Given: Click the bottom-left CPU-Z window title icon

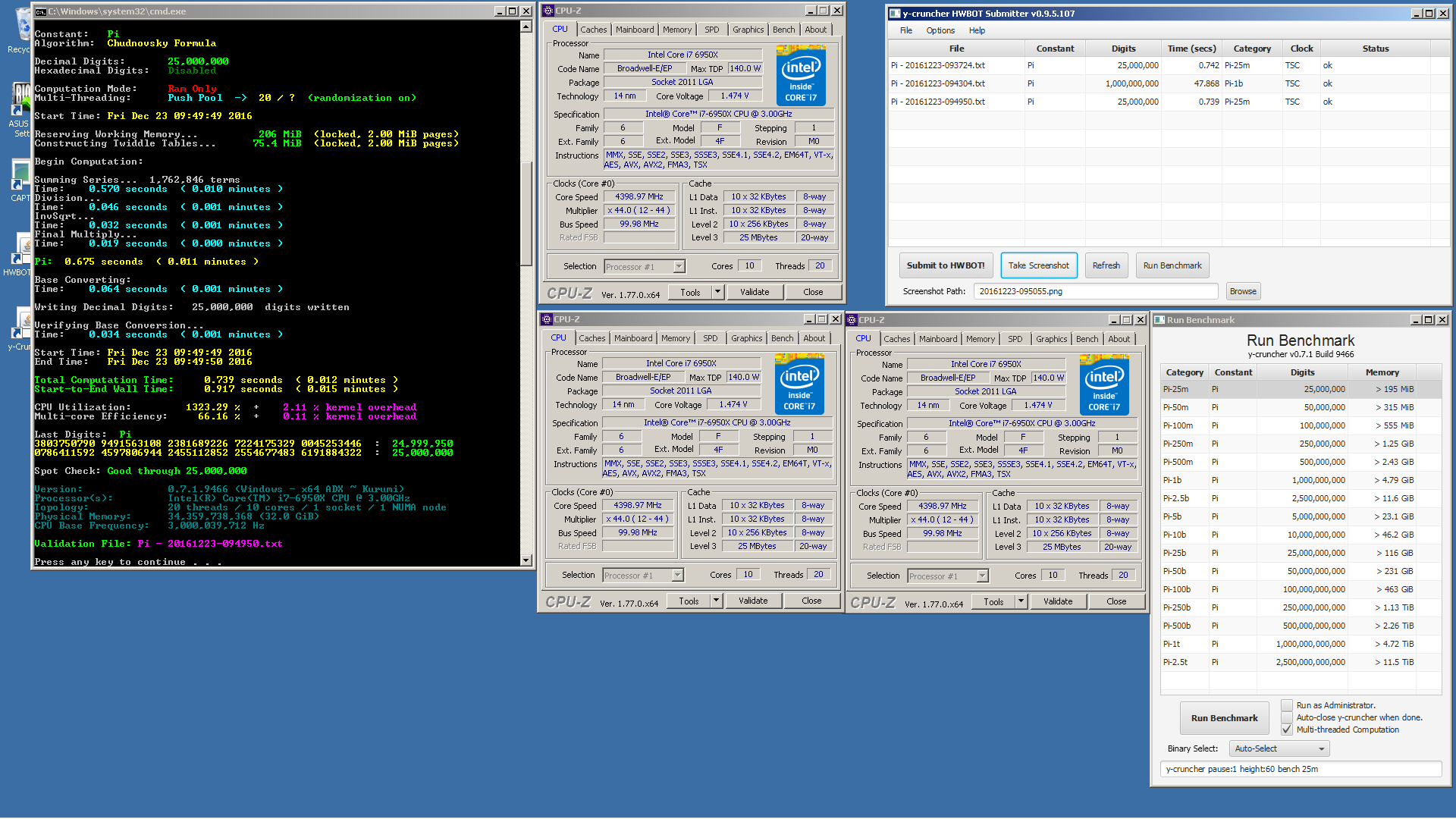Looking at the screenshot, I should (x=547, y=319).
